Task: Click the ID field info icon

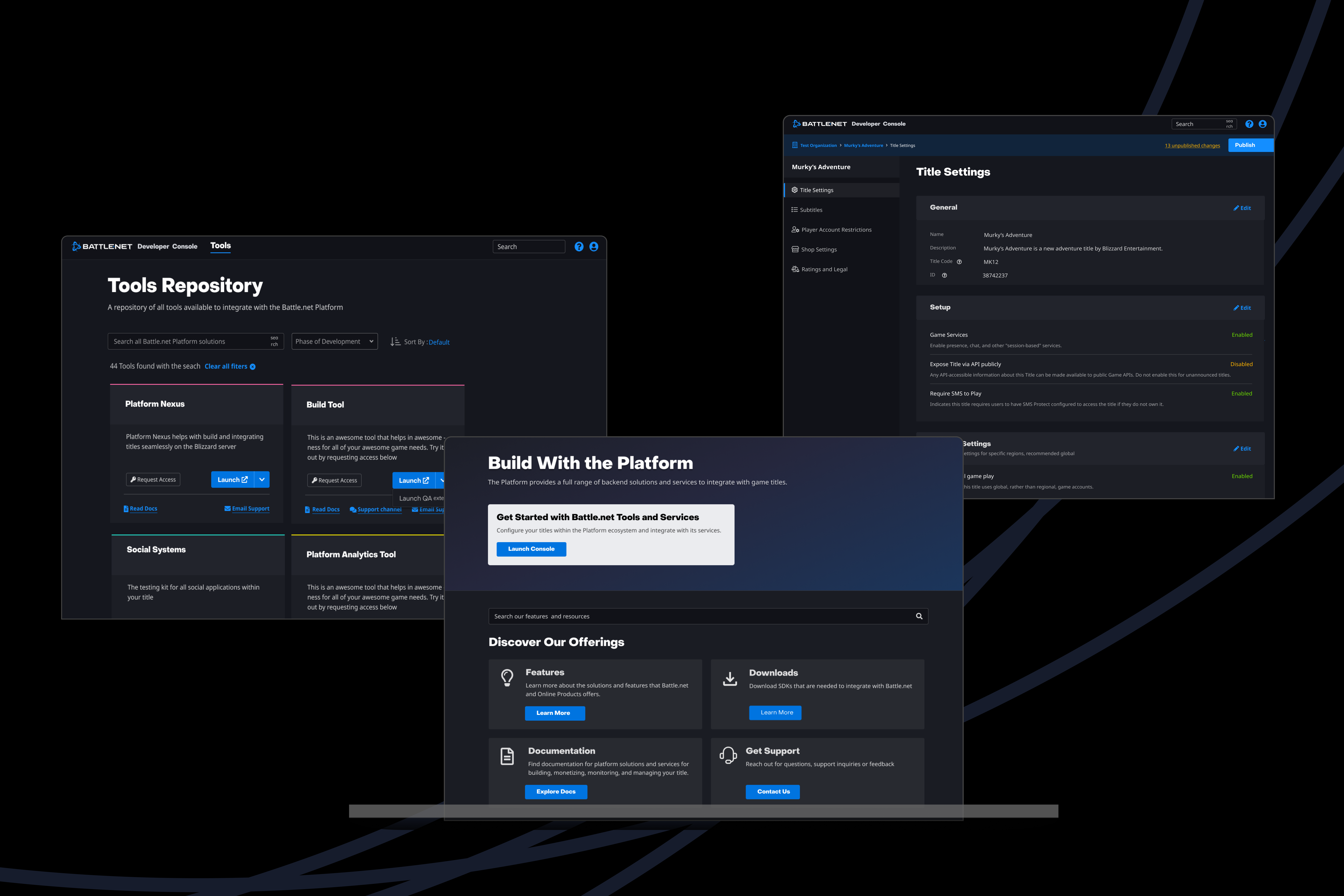Action: point(945,275)
